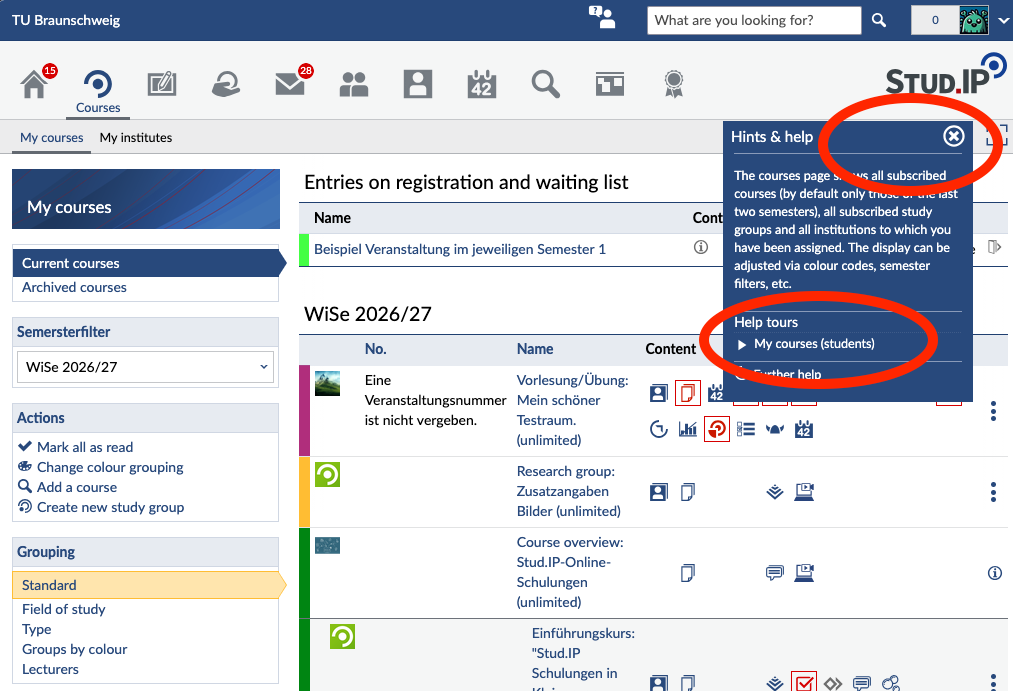Click info icon for Beispiel Veranstaltung

click(701, 247)
